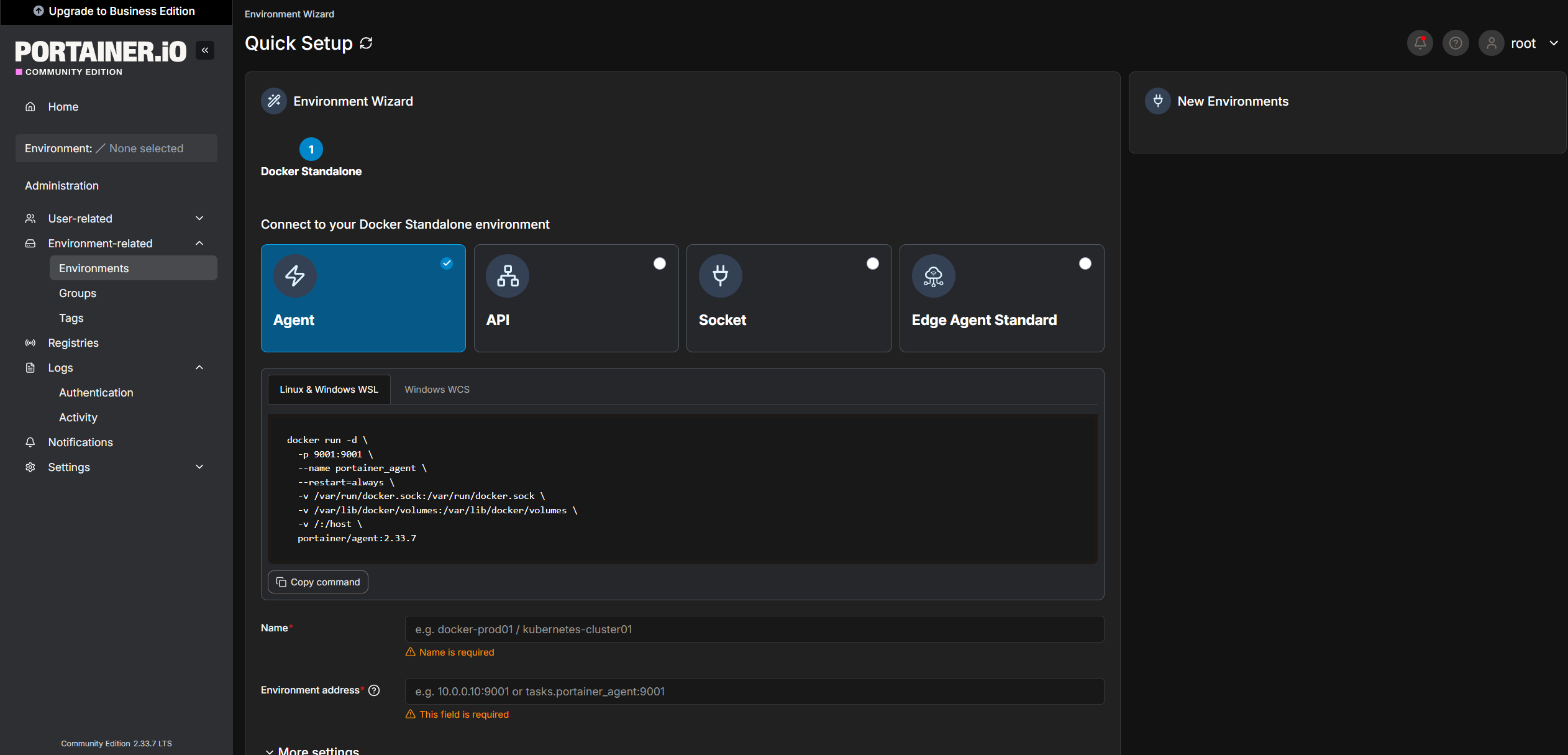Image resolution: width=1568 pixels, height=755 pixels.
Task: Click the Environment Wizard breadcrumb link
Action: pos(289,14)
